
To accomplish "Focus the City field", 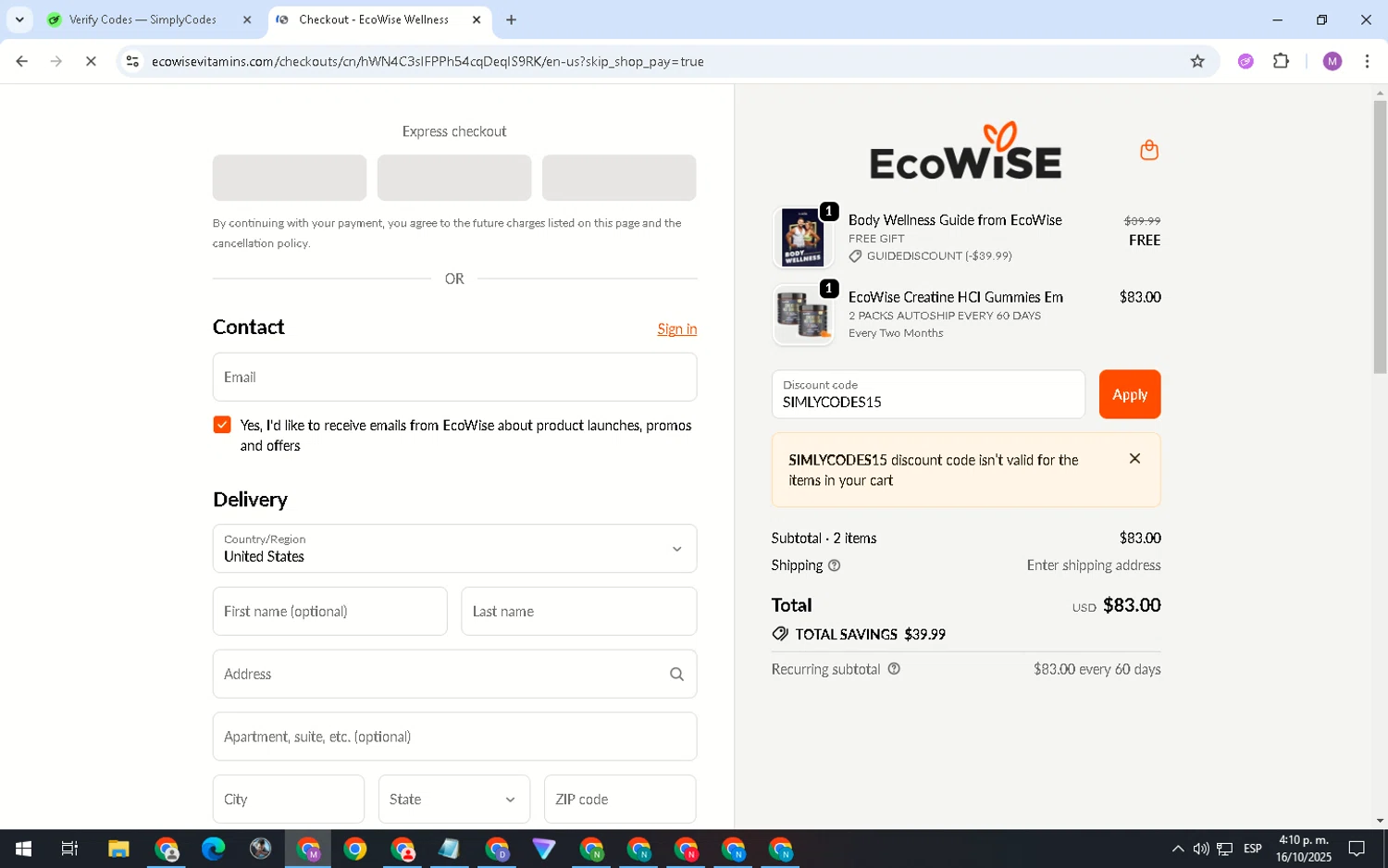I will (288, 800).
